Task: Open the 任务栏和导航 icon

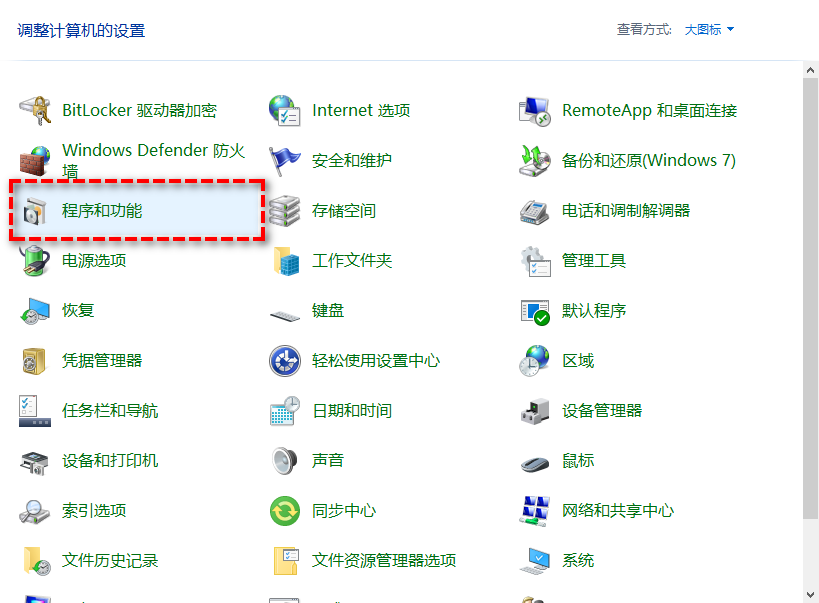Action: 35,411
